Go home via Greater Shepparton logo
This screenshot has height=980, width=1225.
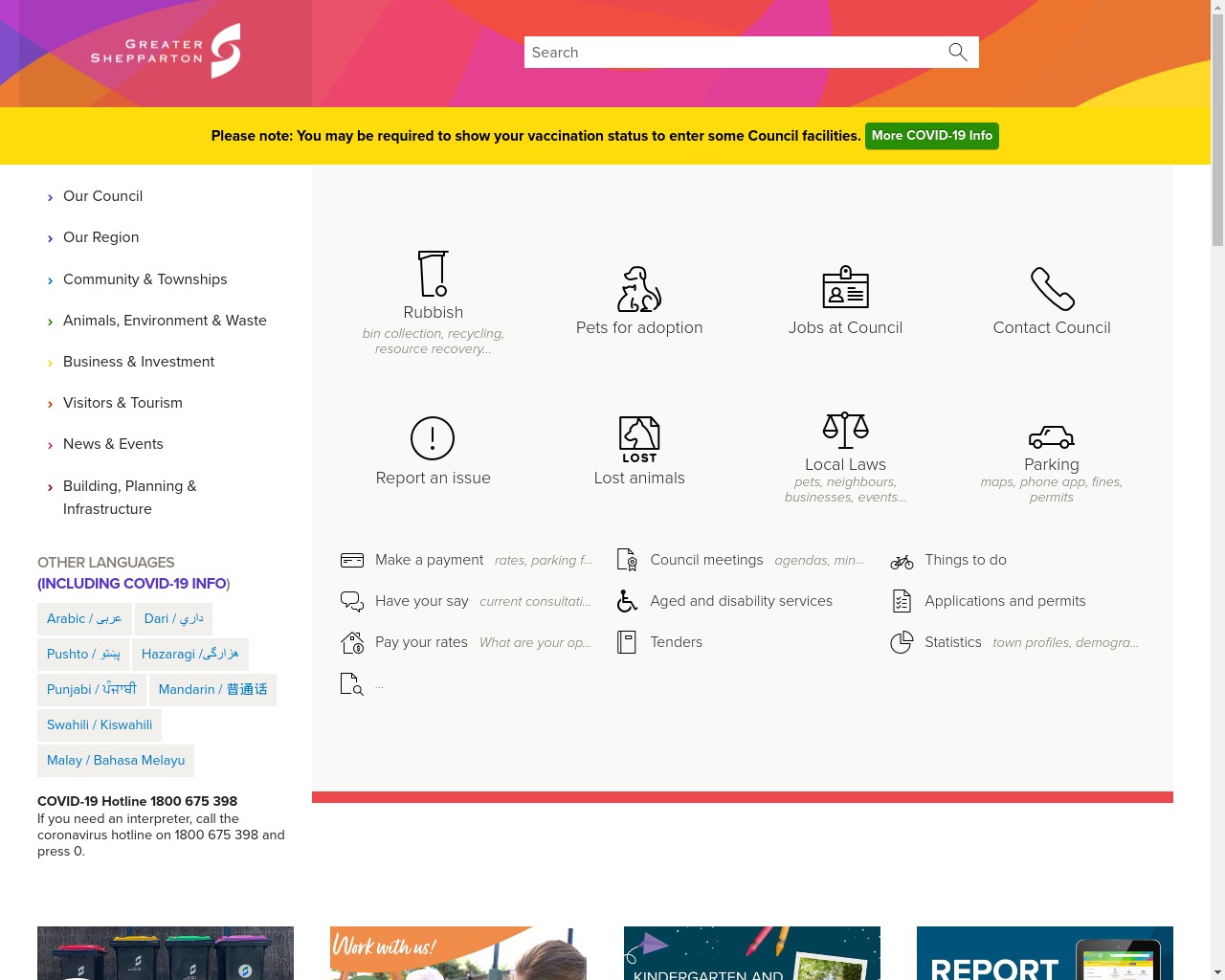166,52
